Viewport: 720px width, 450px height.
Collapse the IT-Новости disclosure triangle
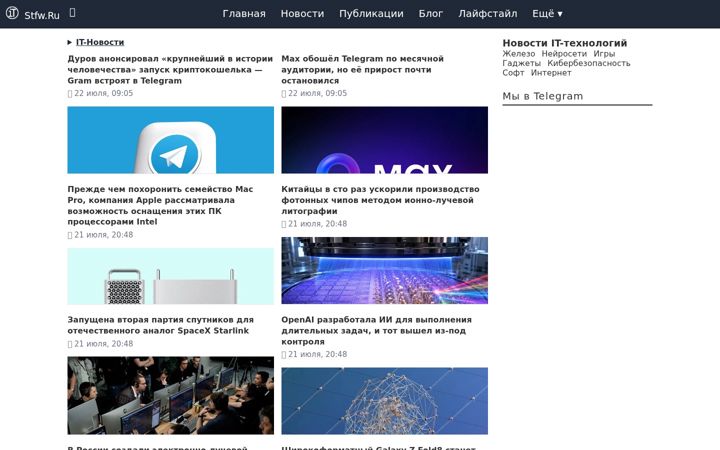point(70,42)
